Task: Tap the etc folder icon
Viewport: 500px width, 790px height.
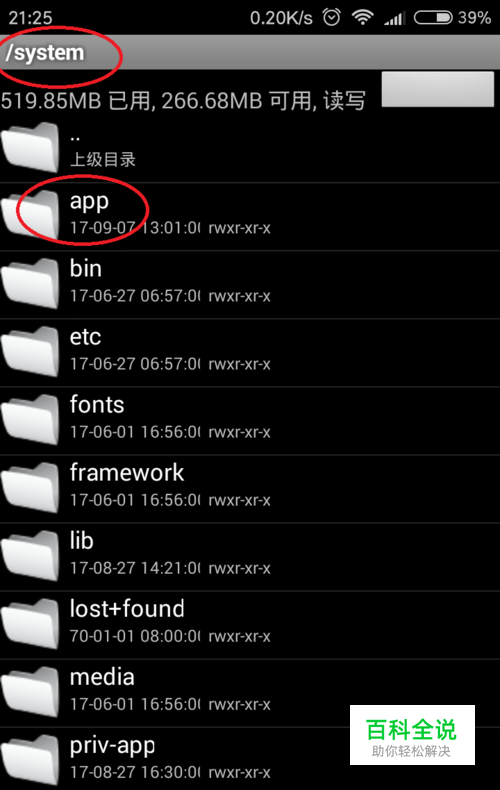Action: pyautogui.click(x=30, y=352)
